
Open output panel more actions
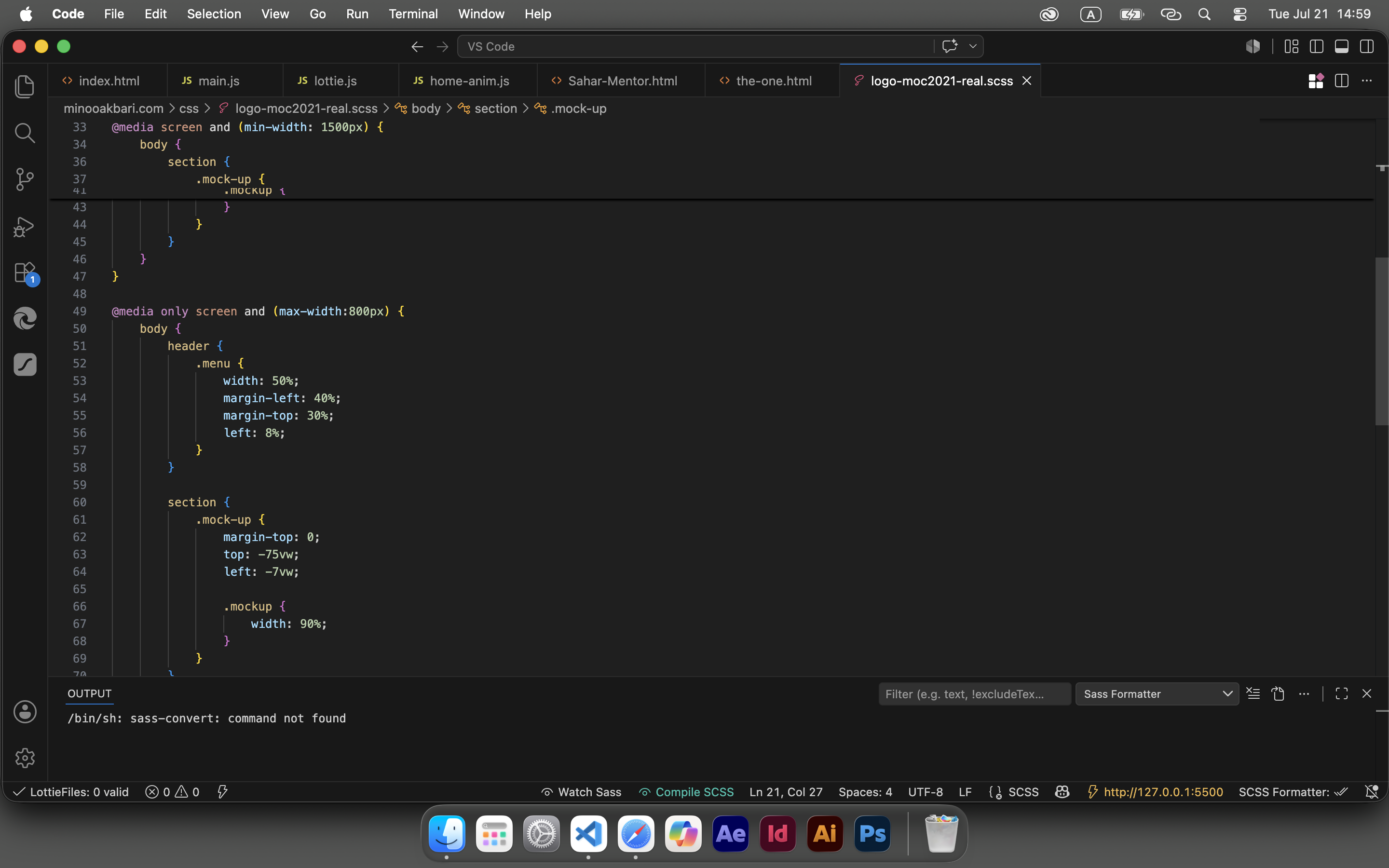tap(1304, 693)
